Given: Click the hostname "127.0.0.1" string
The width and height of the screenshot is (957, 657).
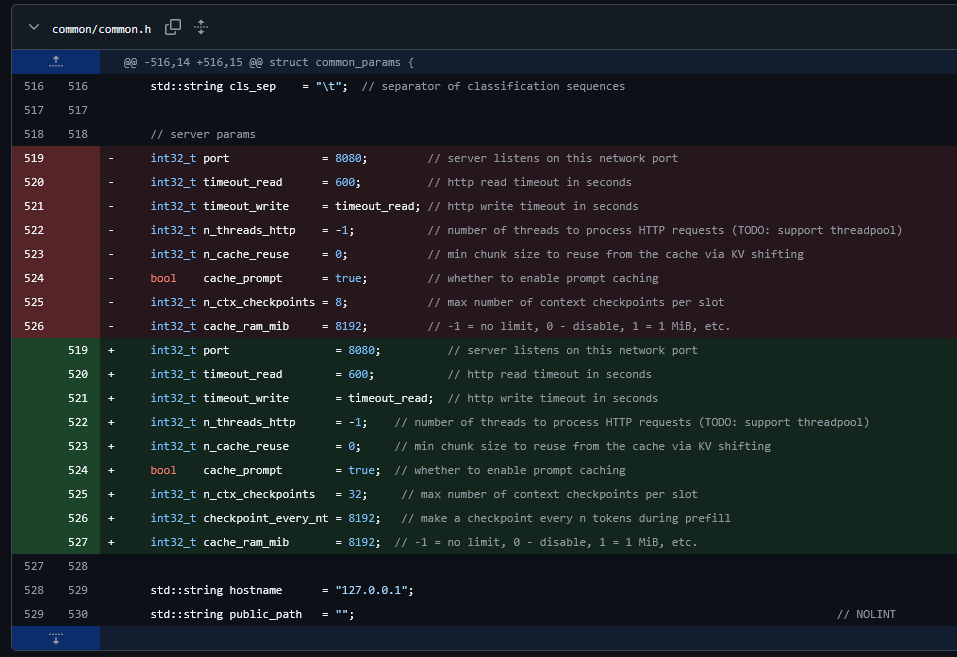Looking at the screenshot, I should pyautogui.click(x=371, y=590).
